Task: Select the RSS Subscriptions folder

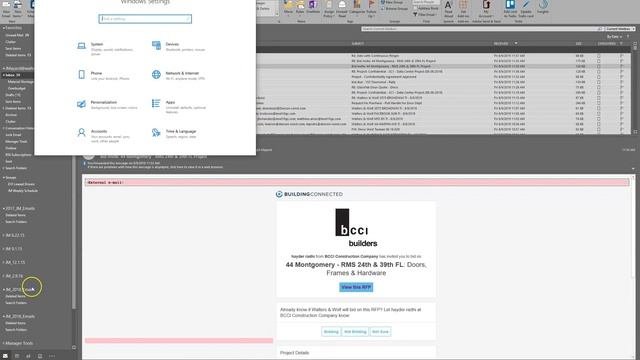Action: [18, 155]
